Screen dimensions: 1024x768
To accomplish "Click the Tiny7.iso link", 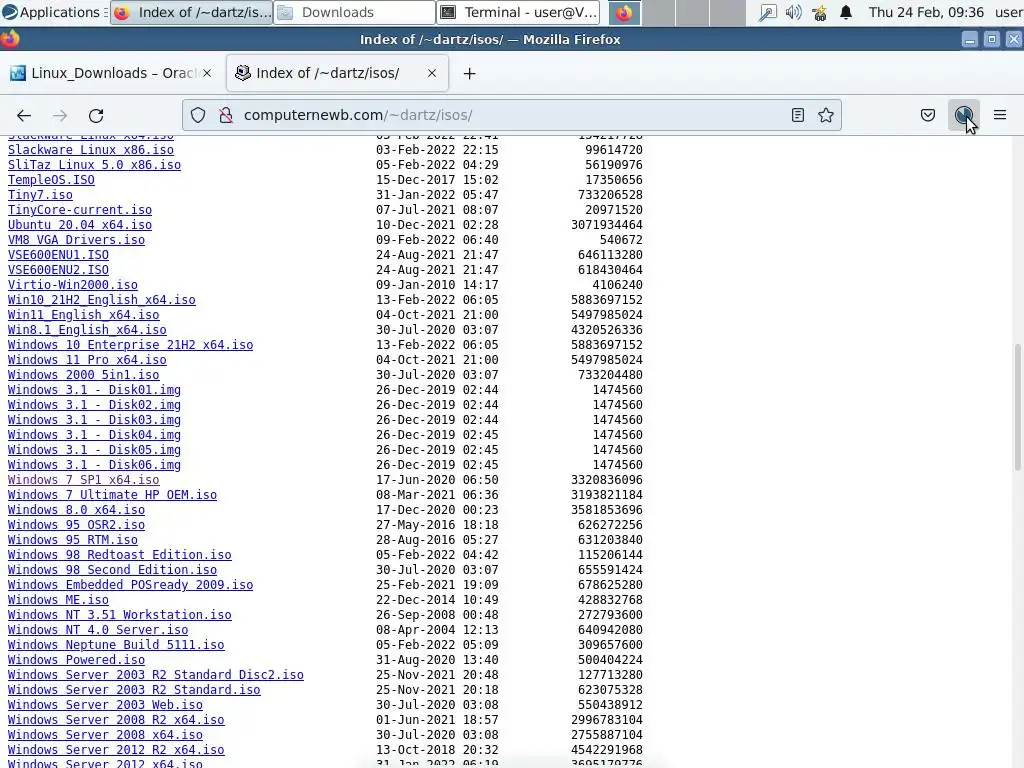I will (40, 195).
